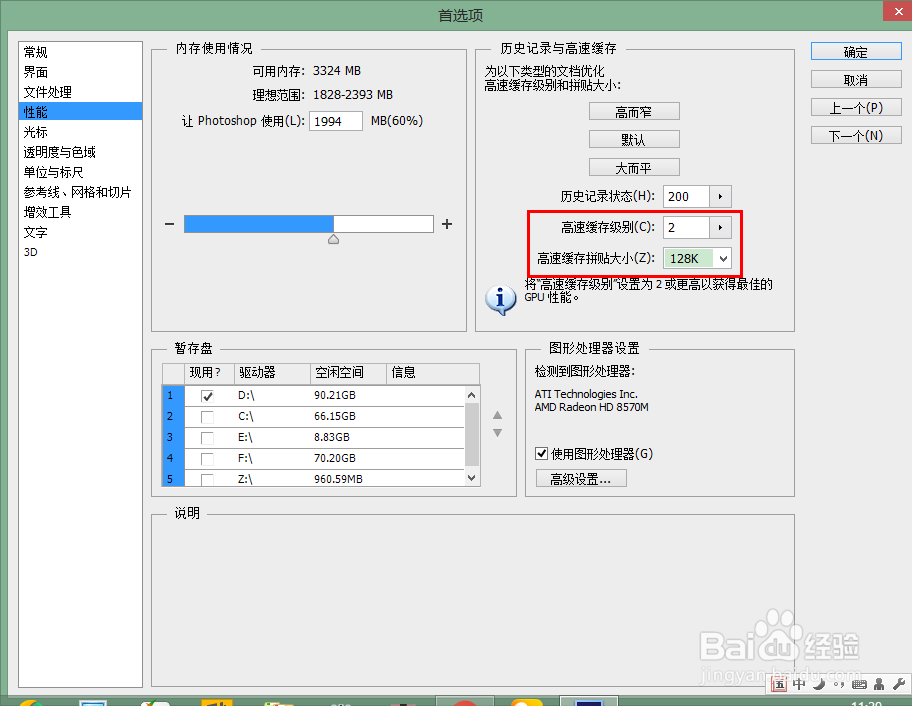Choose the 默认 cache preset
The width and height of the screenshot is (912, 706).
(634, 140)
